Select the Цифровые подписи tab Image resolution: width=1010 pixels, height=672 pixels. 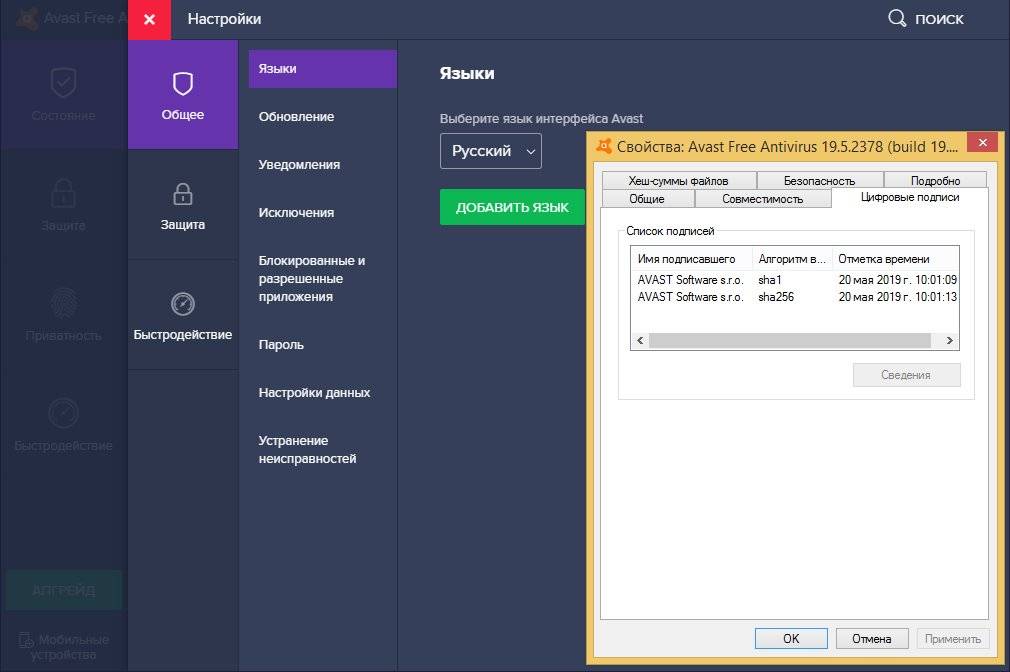(910, 197)
